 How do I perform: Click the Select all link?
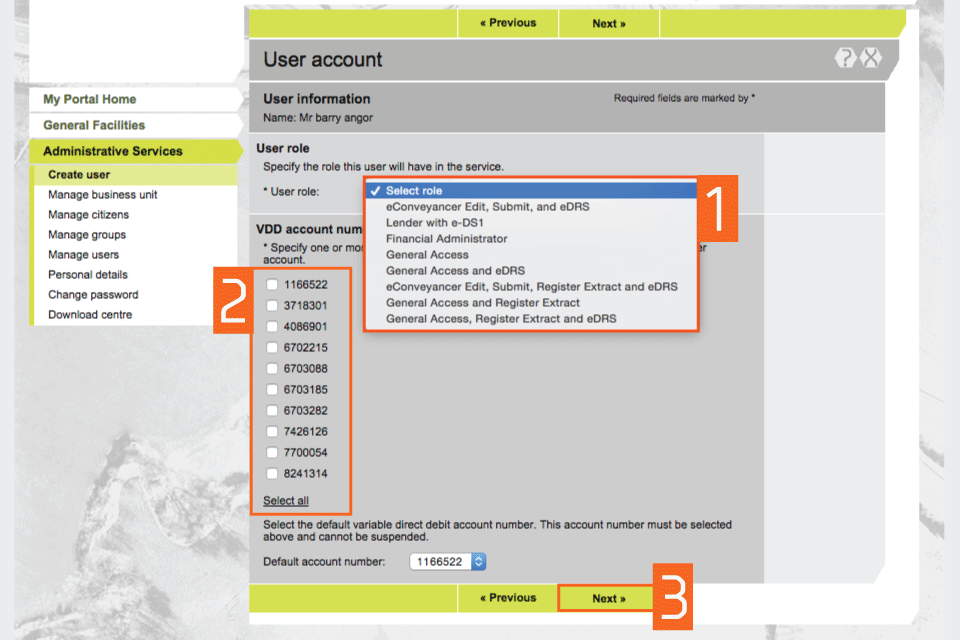[286, 501]
